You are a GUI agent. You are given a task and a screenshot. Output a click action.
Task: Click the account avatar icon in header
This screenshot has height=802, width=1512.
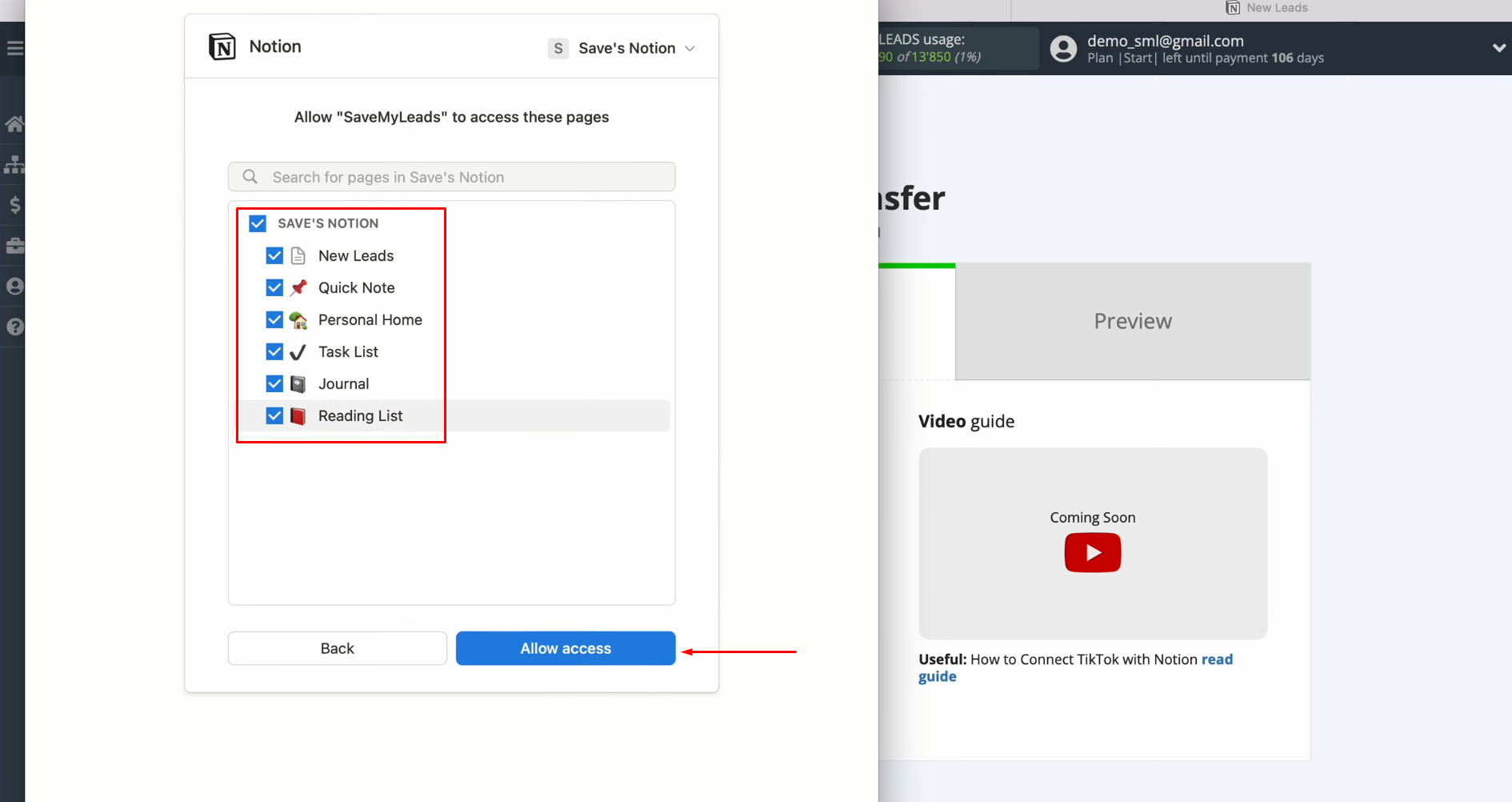[x=1063, y=49]
